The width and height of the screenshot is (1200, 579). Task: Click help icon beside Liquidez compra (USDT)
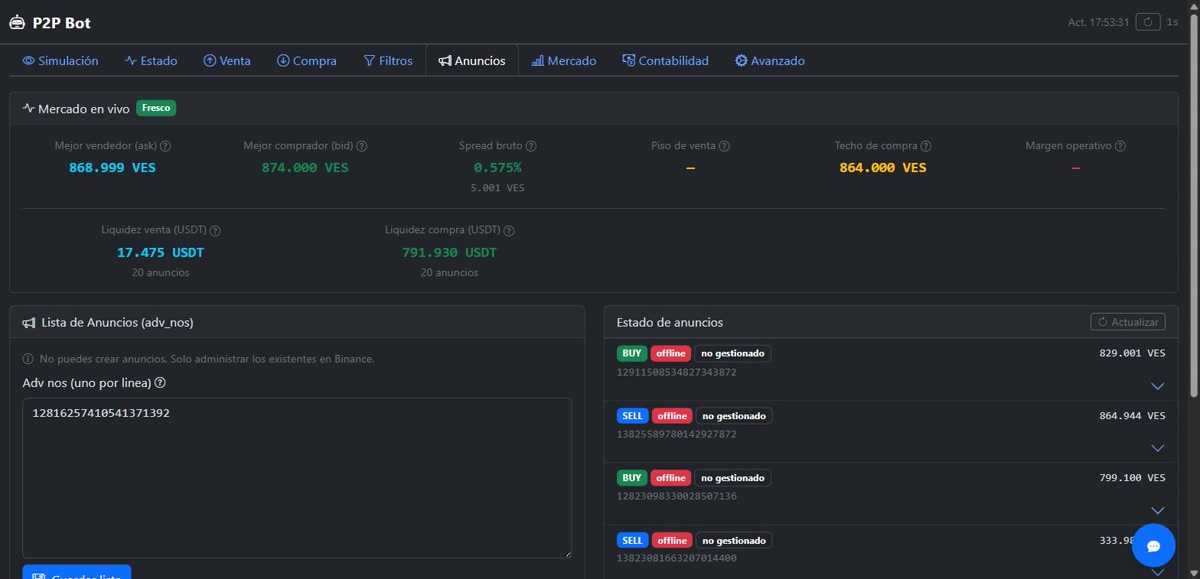click(510, 231)
